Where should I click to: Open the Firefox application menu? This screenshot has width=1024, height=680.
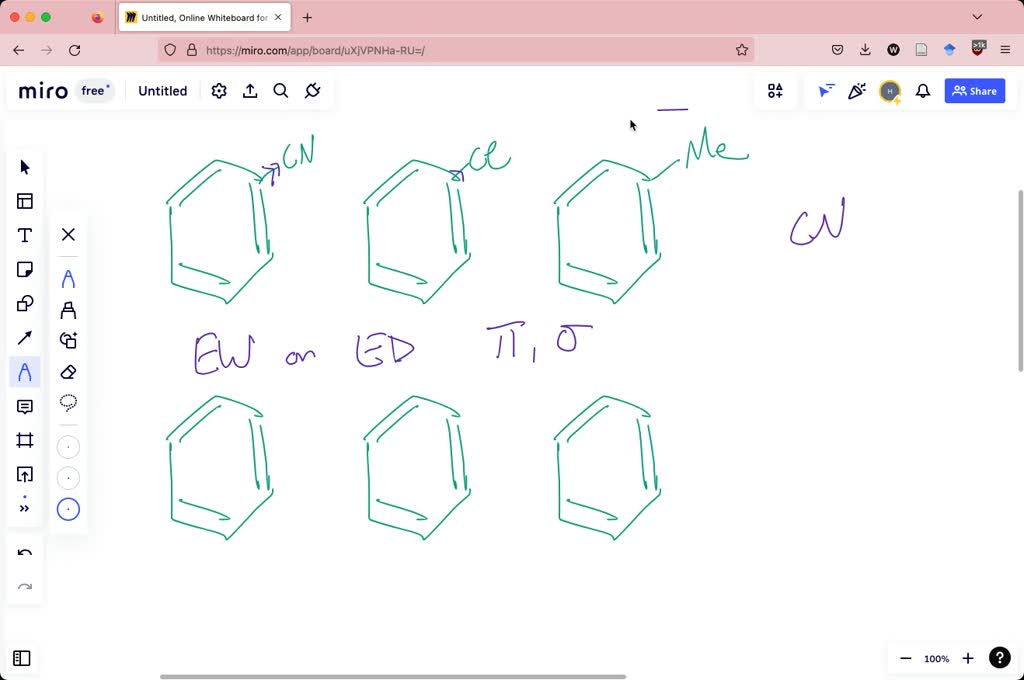pos(1005,49)
